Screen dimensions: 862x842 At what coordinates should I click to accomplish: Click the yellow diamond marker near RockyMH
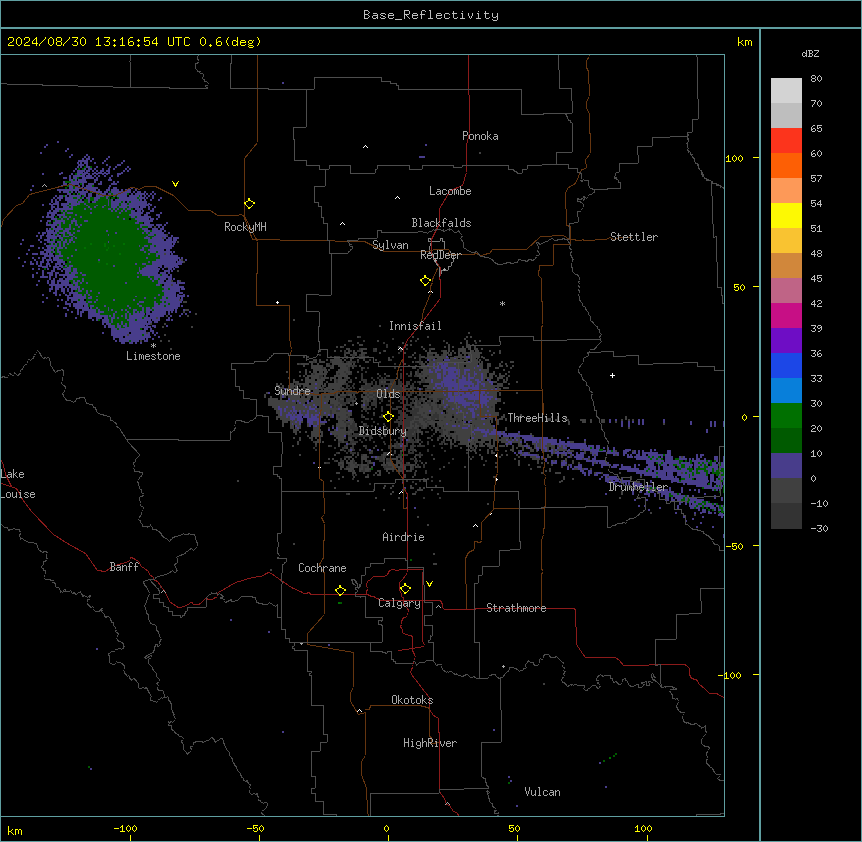250,204
